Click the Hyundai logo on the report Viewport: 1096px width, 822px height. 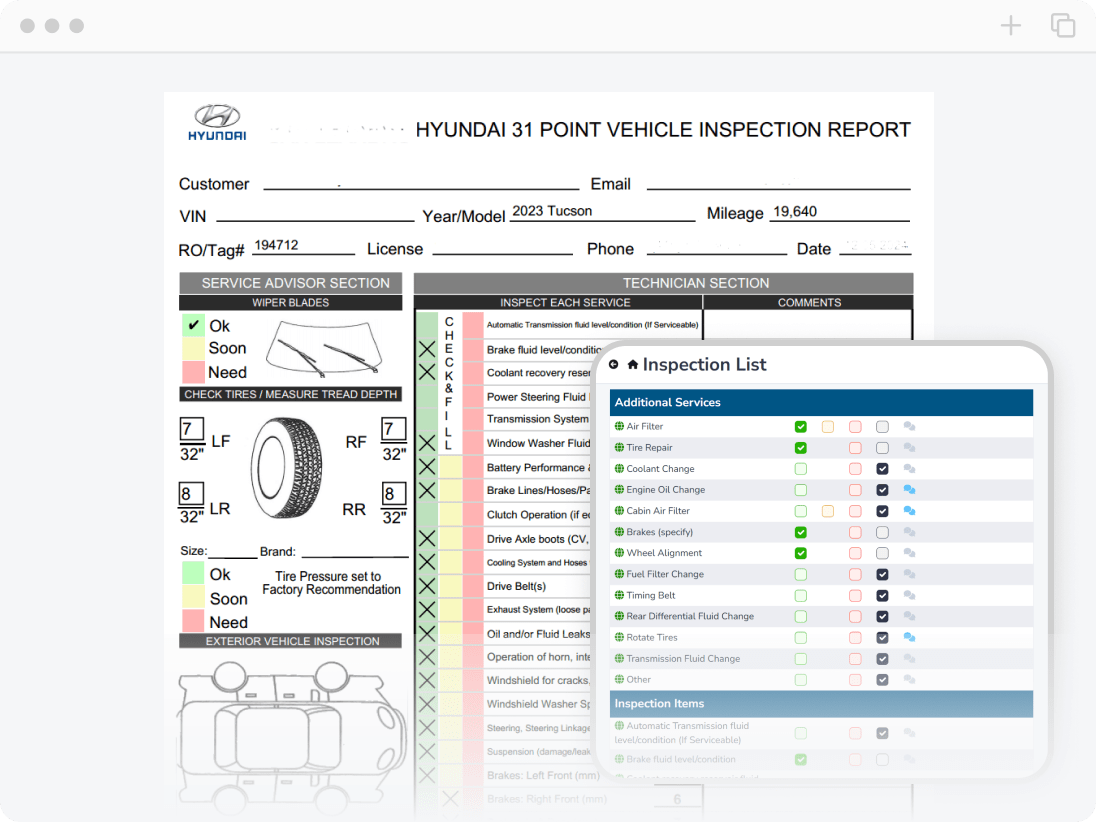217,122
